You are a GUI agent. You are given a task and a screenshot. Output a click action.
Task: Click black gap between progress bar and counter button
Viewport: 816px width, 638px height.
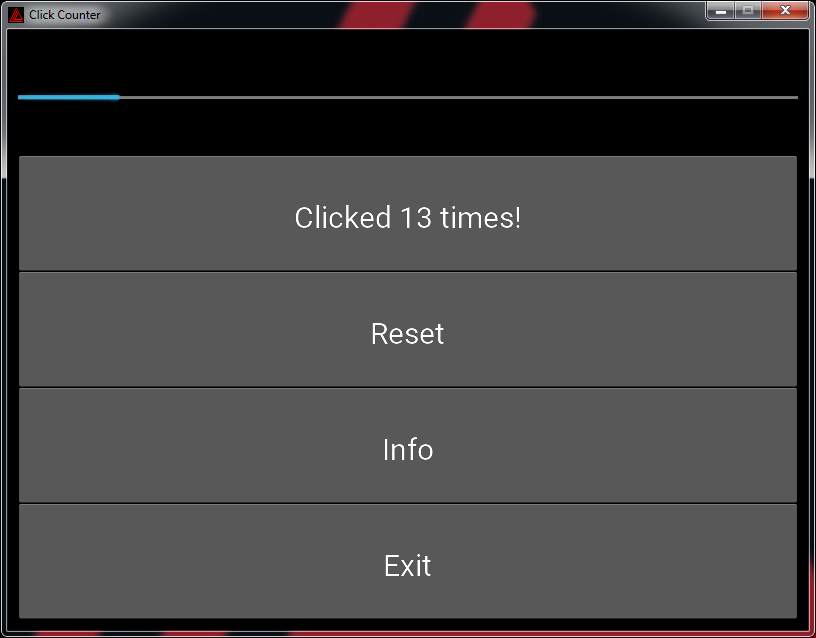coord(408,127)
